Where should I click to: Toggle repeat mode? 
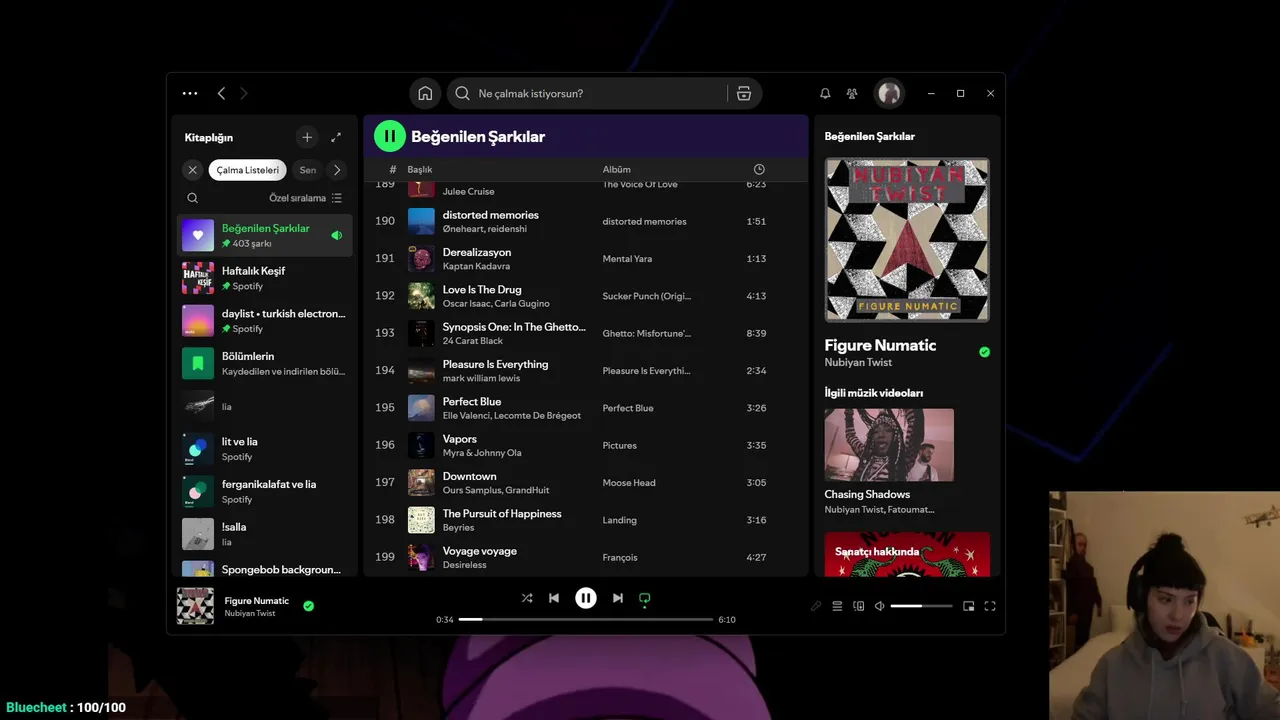[x=645, y=598]
